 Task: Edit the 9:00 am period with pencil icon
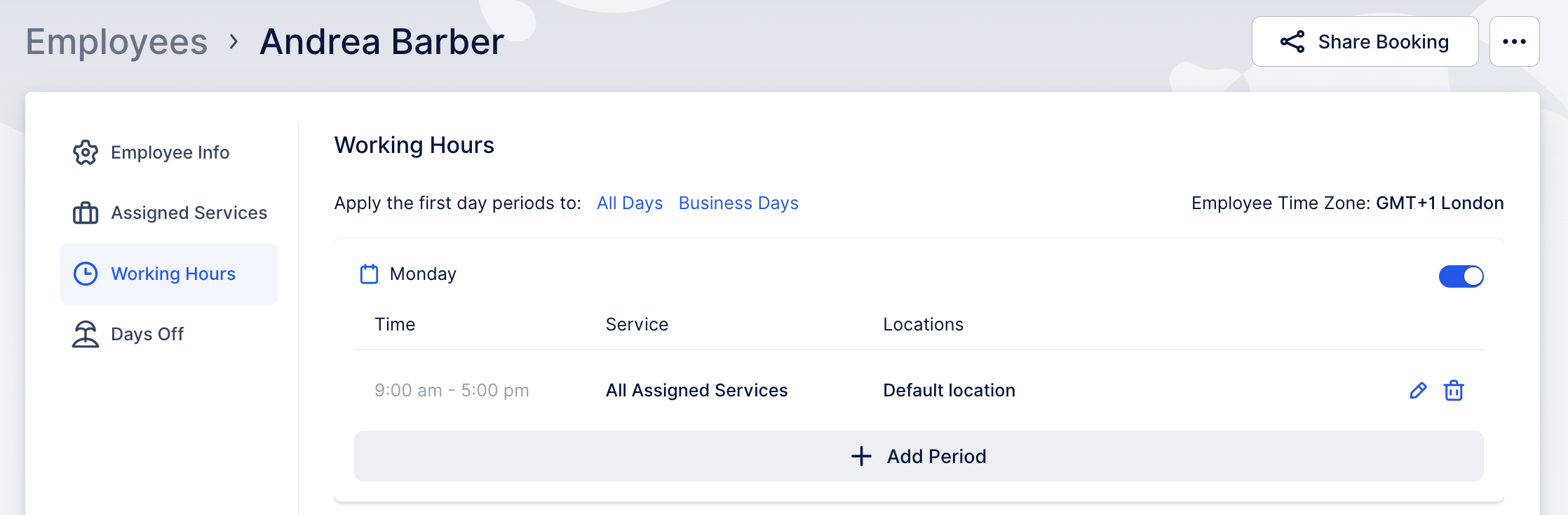click(x=1418, y=390)
